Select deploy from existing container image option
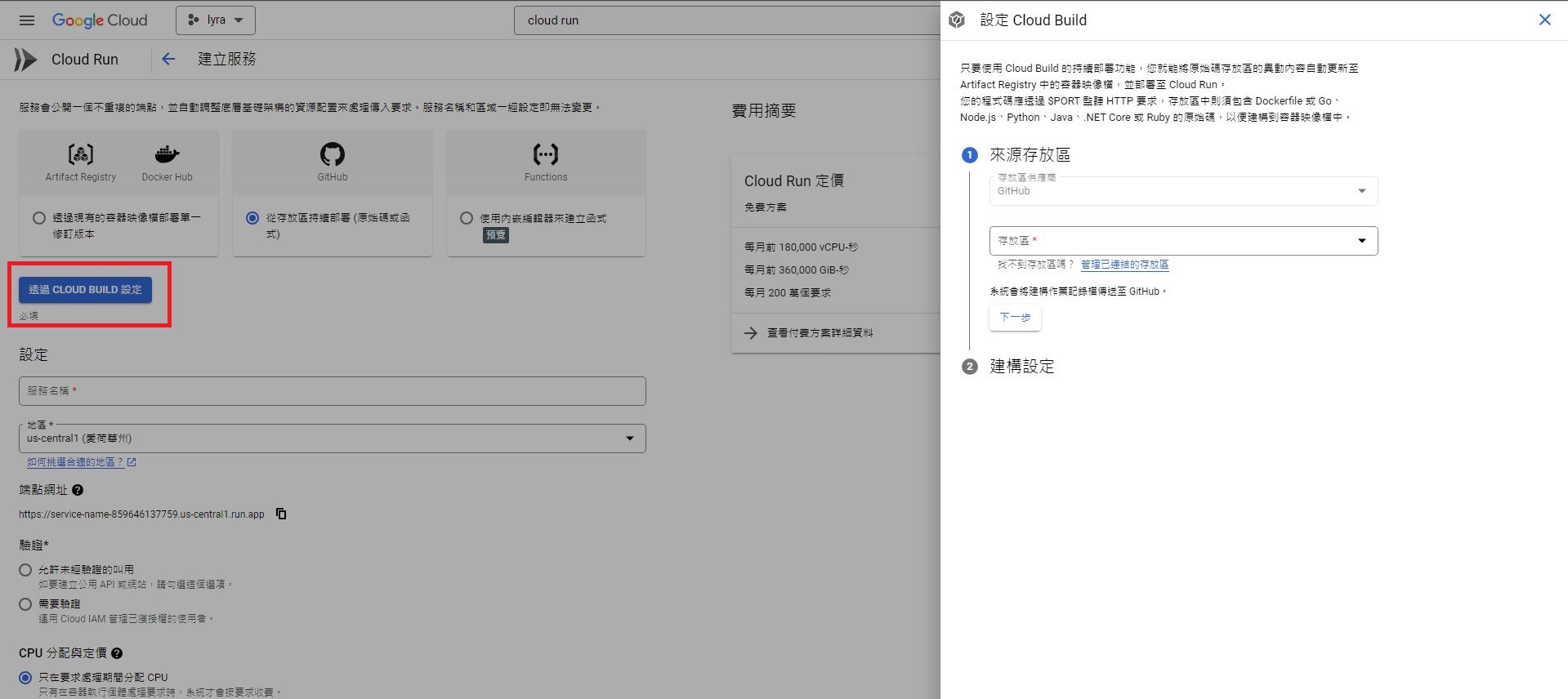 pos(39,218)
